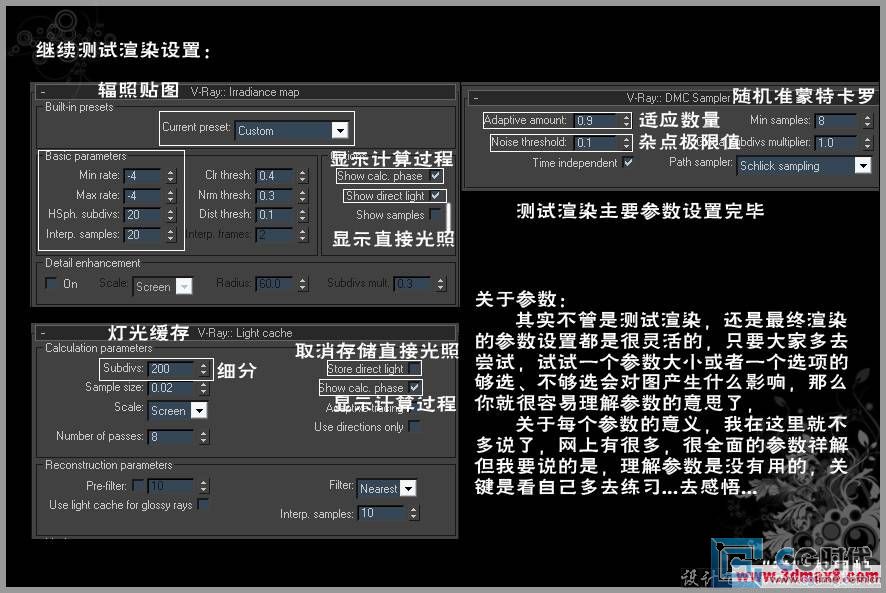Toggle the Show calc. phase checkbox in Irradiance map
This screenshot has width=886, height=593.
pos(436,176)
